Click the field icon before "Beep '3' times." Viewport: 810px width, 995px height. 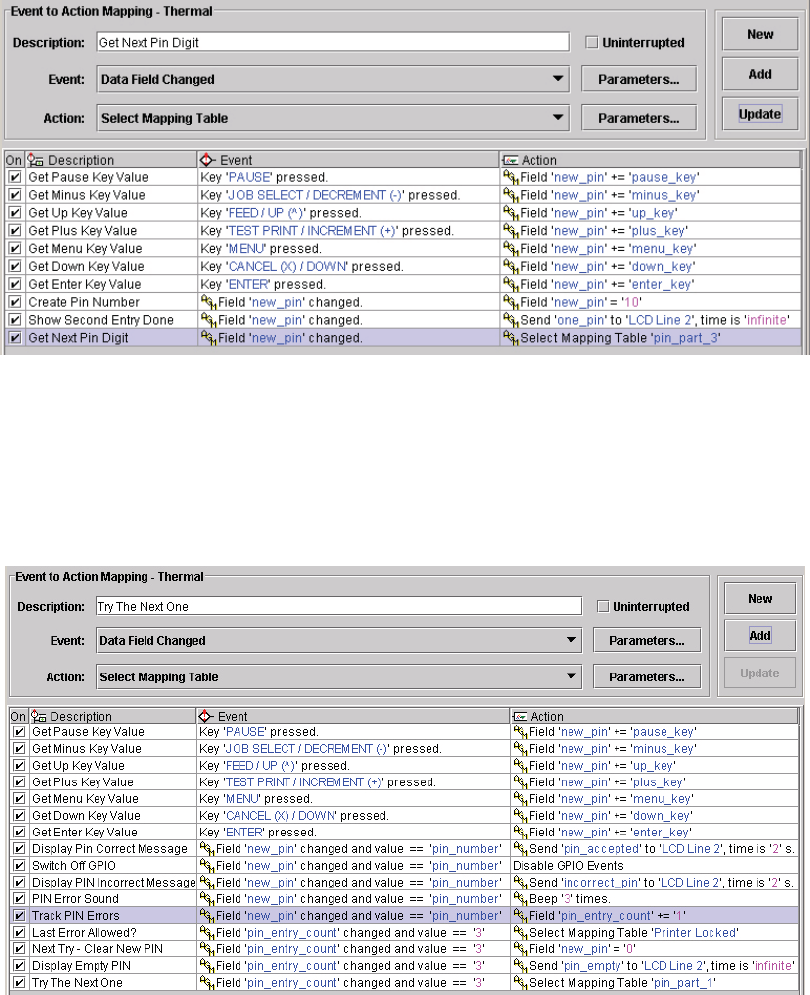[521, 899]
